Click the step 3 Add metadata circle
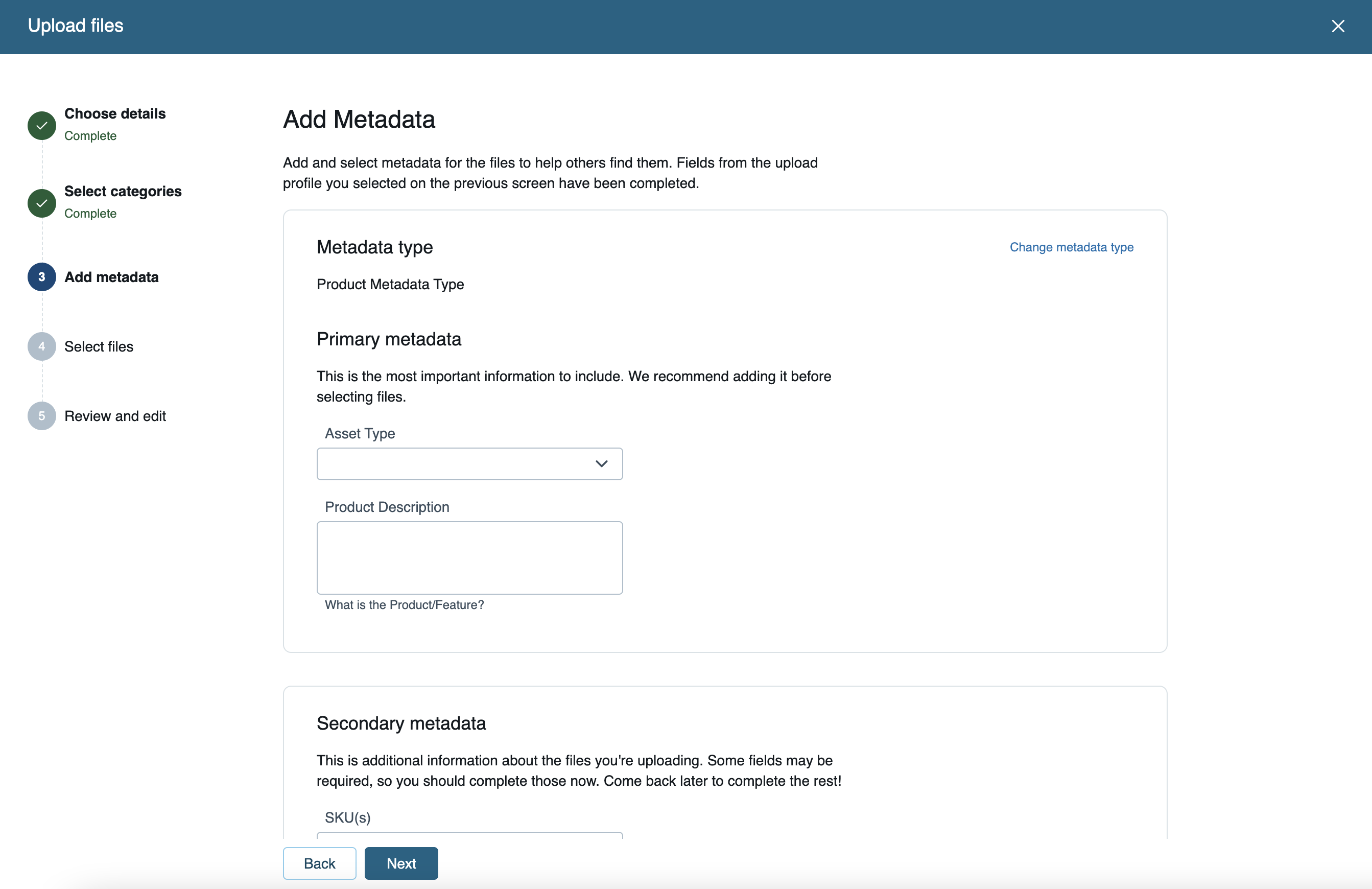Image resolution: width=1372 pixels, height=889 pixels. click(41, 277)
